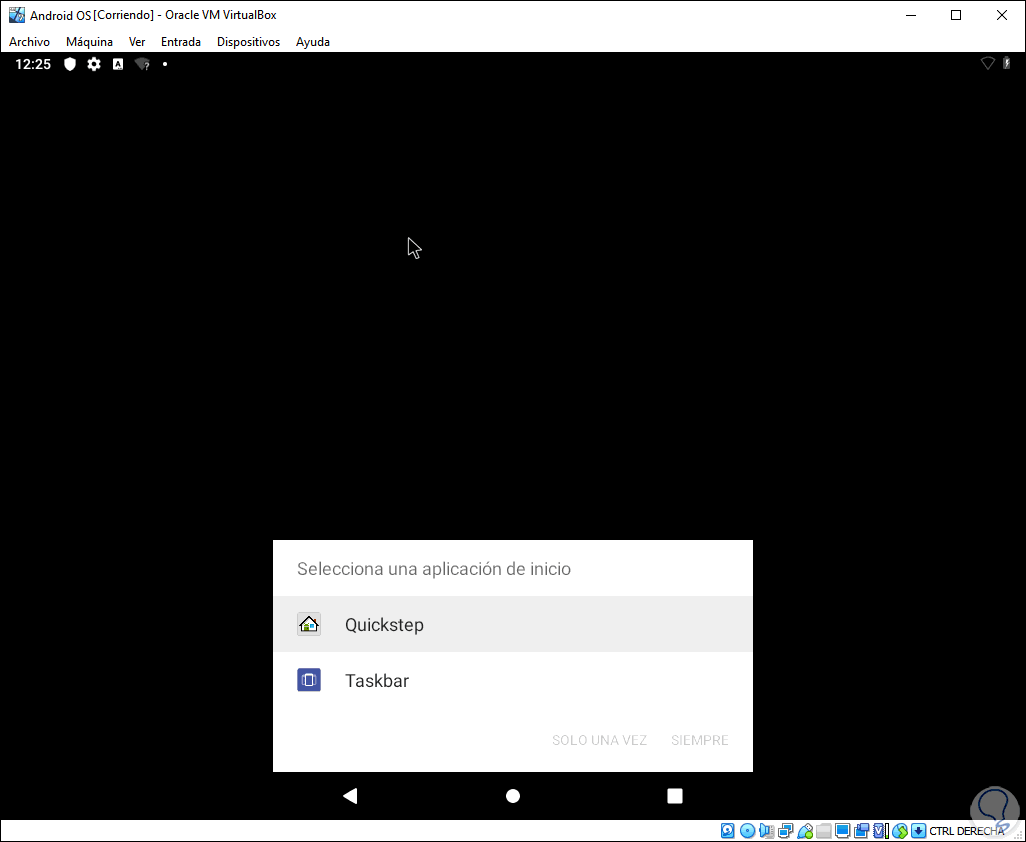
Task: Minimize the VirtualBox window
Action: (x=910, y=15)
